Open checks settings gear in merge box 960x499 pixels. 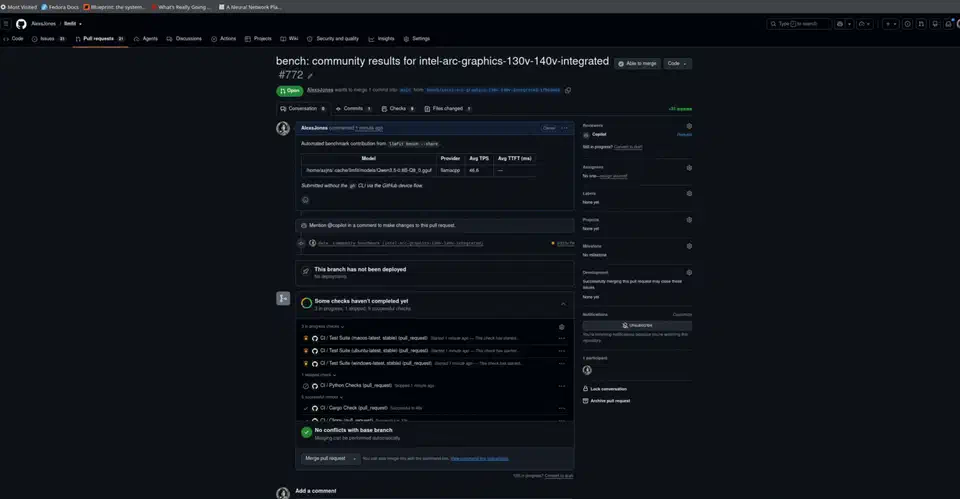tap(561, 327)
